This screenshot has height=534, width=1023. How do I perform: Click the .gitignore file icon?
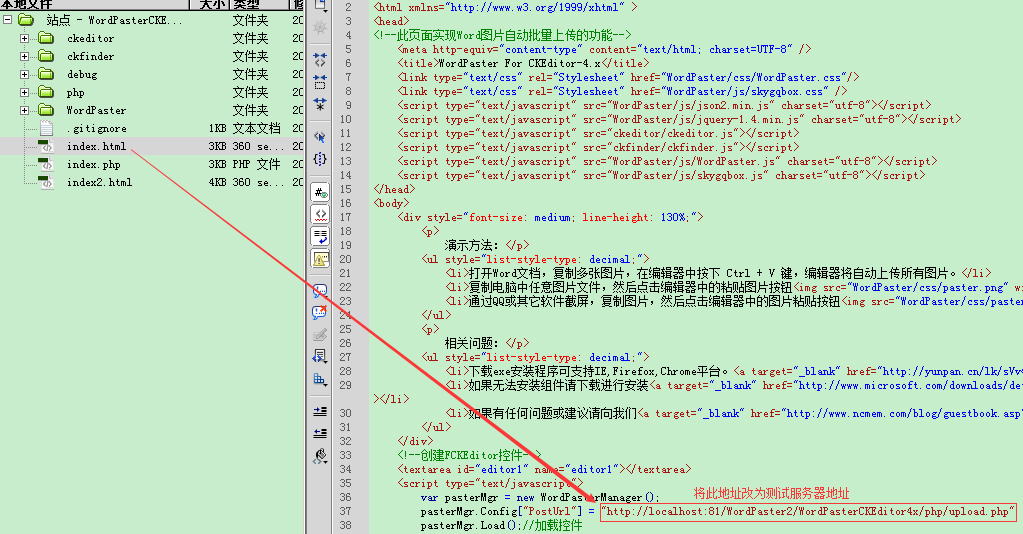[x=46, y=128]
